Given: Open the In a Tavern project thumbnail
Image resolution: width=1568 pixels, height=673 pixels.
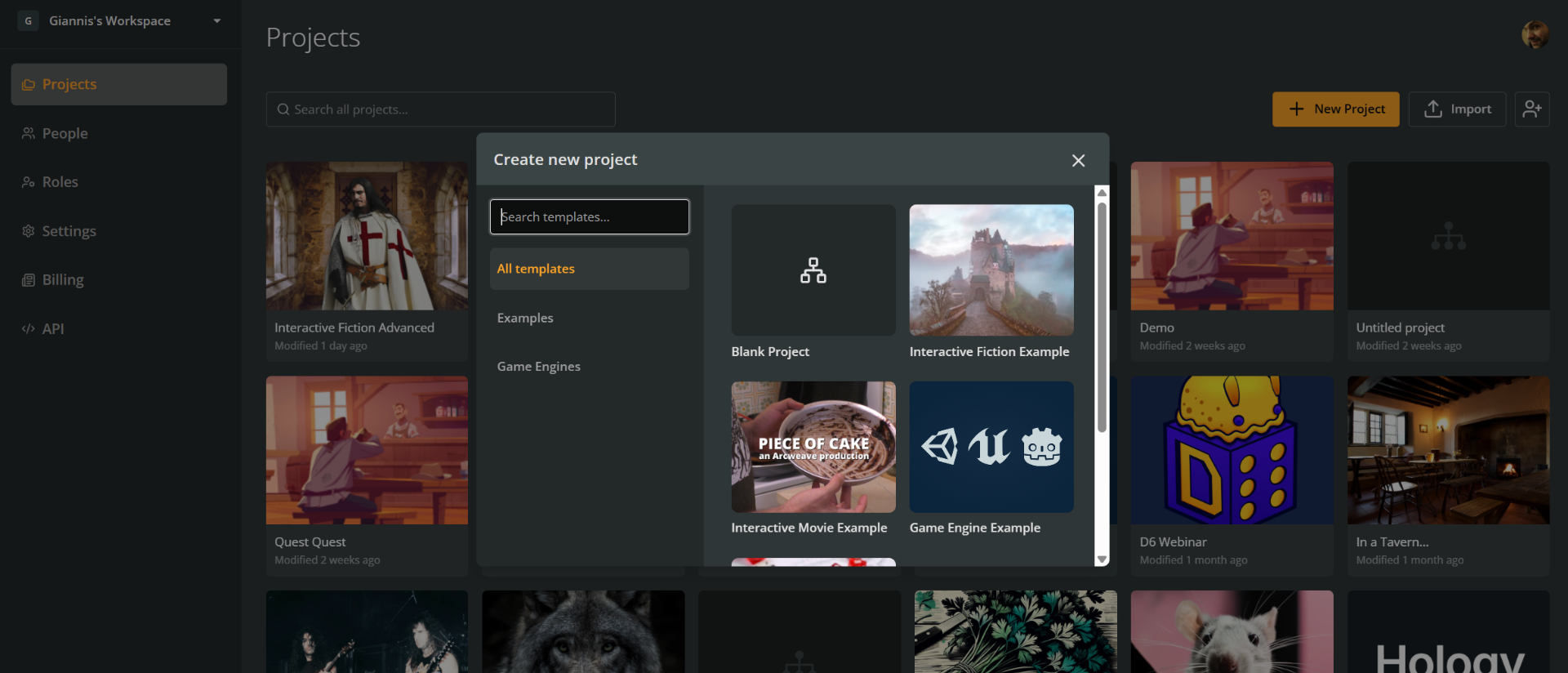Looking at the screenshot, I should tap(1449, 450).
